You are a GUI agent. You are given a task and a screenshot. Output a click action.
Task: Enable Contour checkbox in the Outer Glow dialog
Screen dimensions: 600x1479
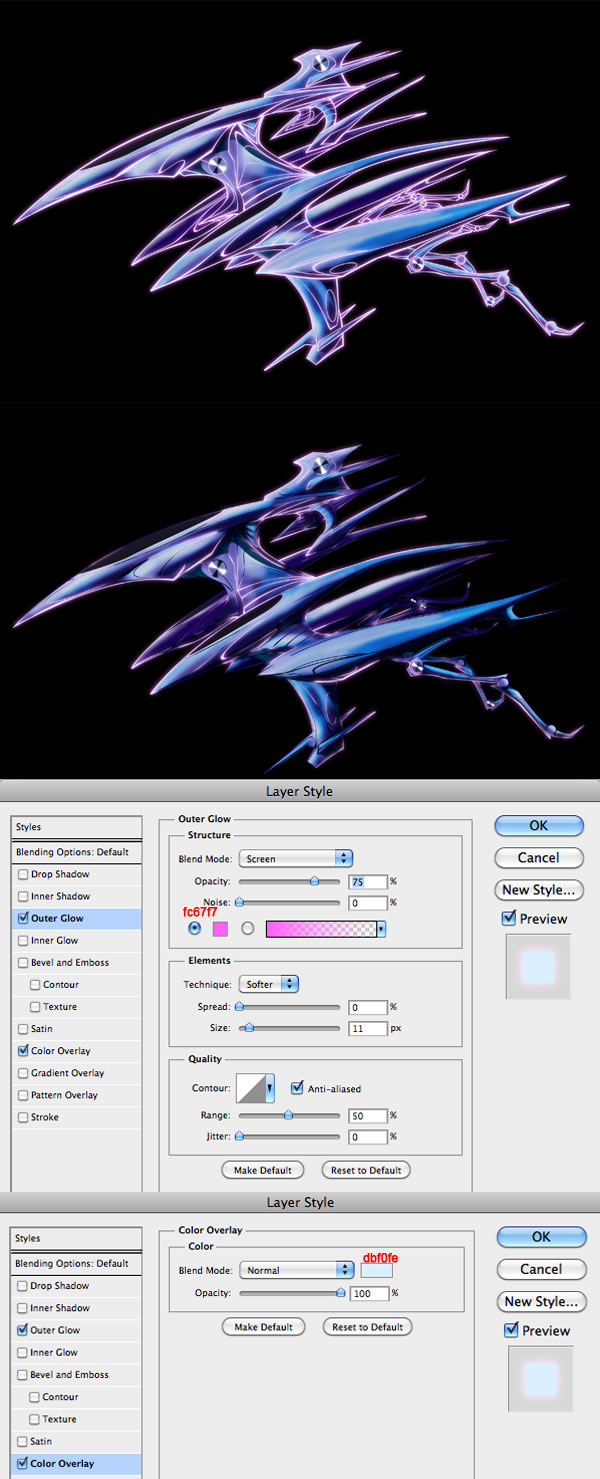[x=35, y=985]
